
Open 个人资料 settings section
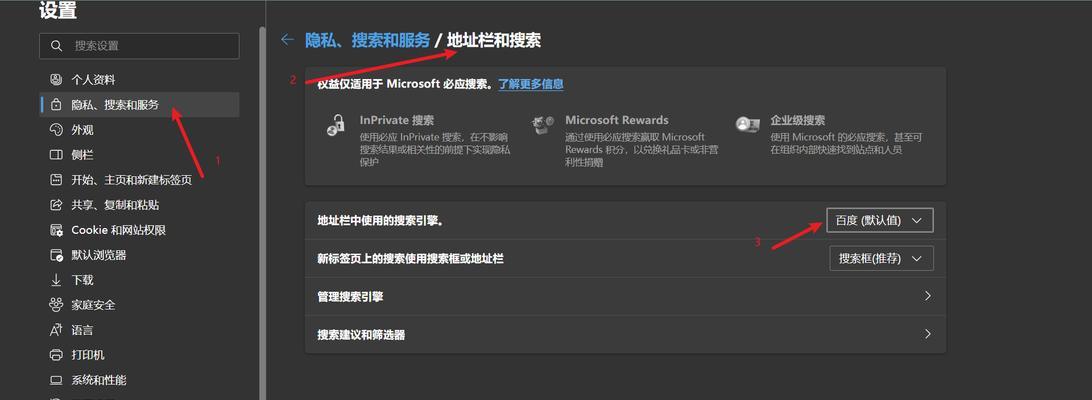[x=140, y=79]
